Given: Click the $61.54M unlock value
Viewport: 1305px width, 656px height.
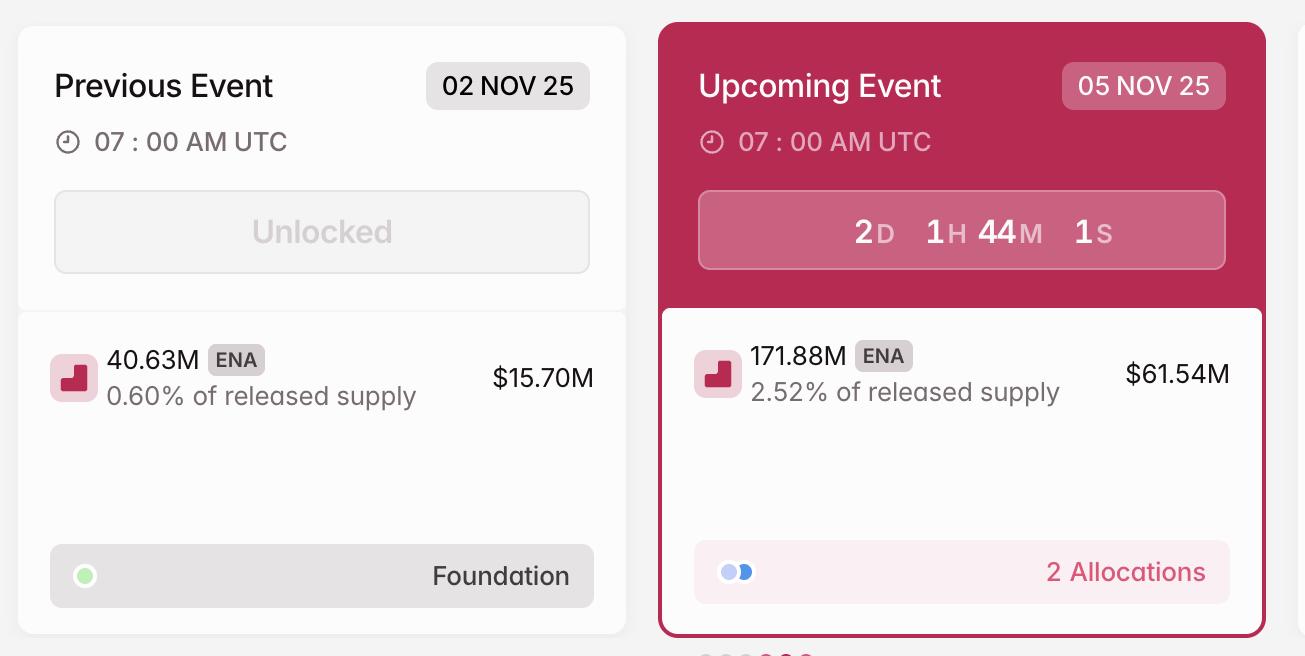Looking at the screenshot, I should pyautogui.click(x=1178, y=374).
